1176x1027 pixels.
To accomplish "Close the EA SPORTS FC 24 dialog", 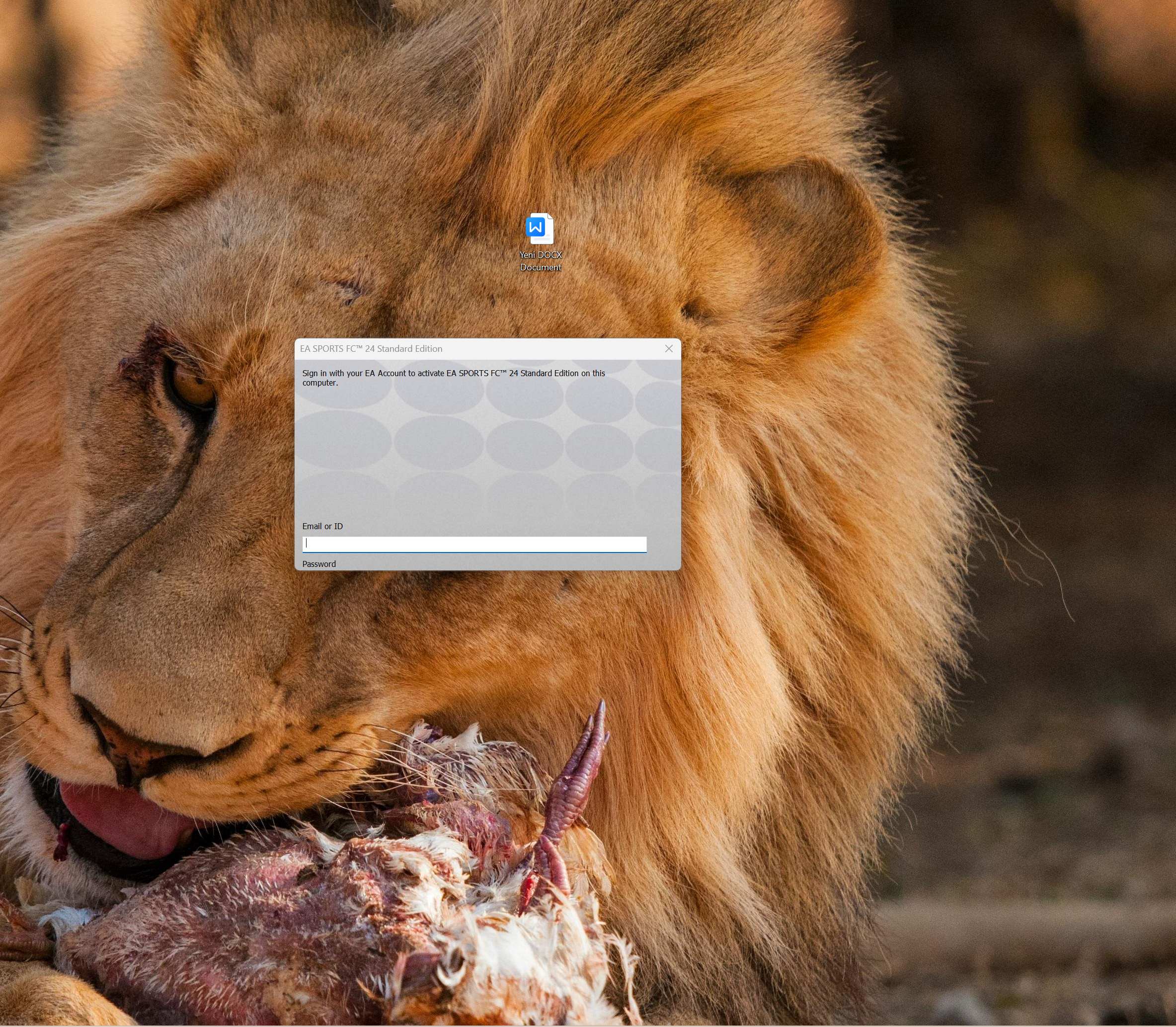I will [x=668, y=348].
